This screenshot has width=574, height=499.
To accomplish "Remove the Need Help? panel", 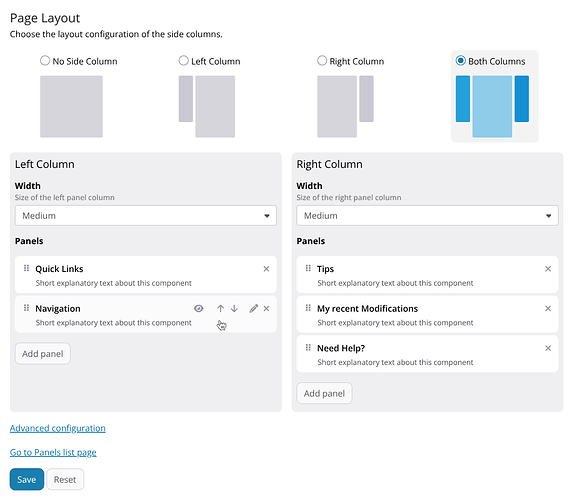I will [548, 348].
